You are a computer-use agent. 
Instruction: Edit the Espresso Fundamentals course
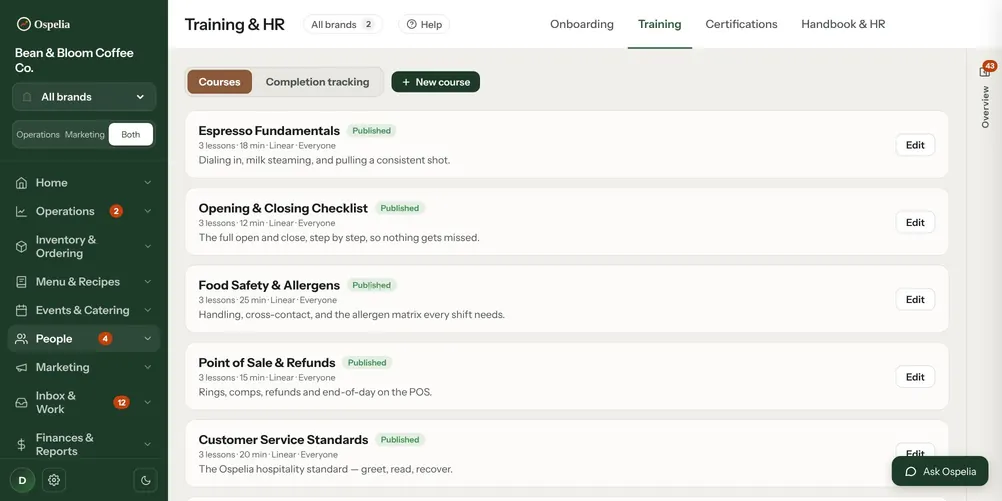[x=915, y=145]
